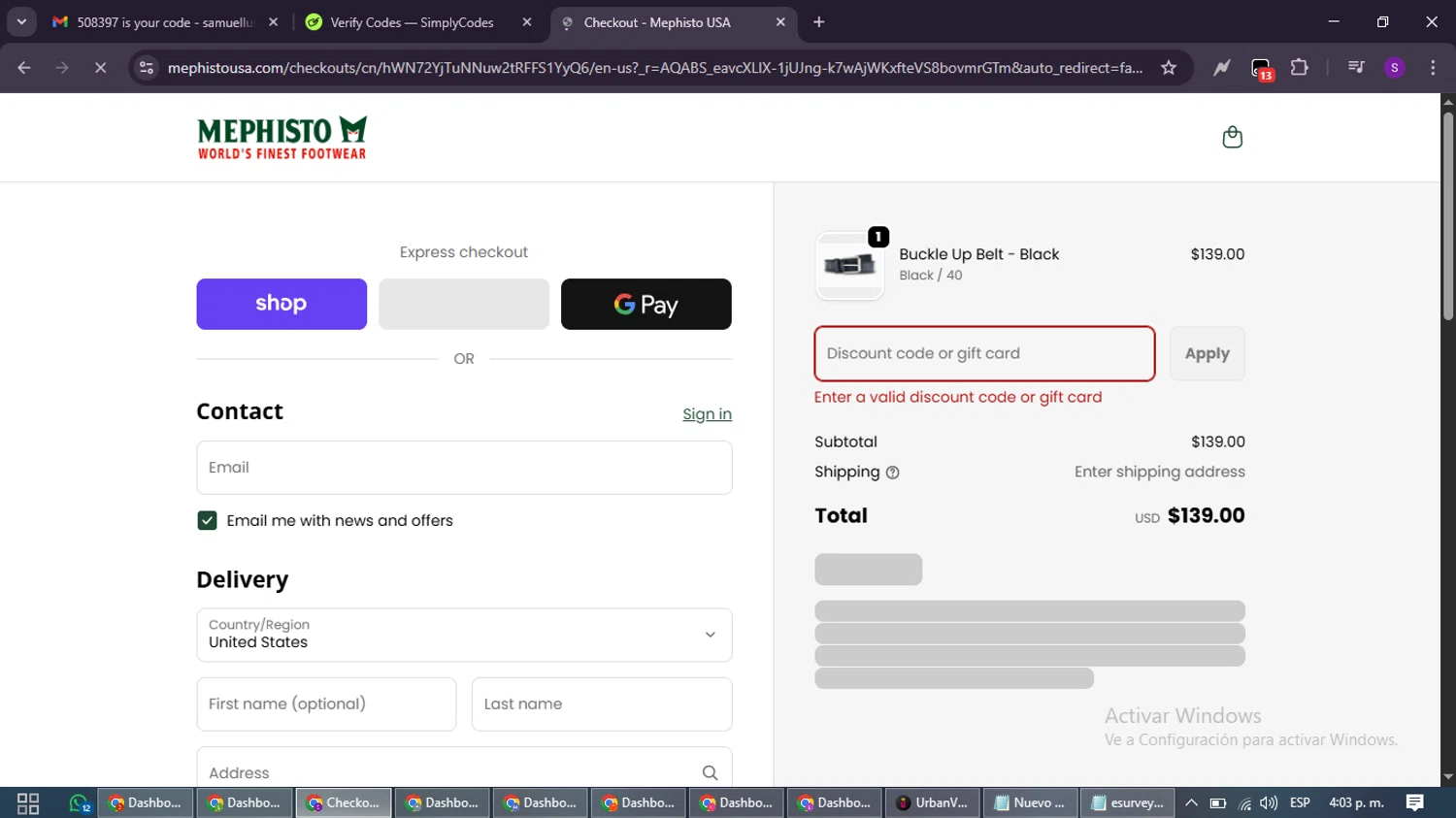Screen dimensions: 1456x818
Task: Open the battery status tray icon
Action: click(1218, 803)
